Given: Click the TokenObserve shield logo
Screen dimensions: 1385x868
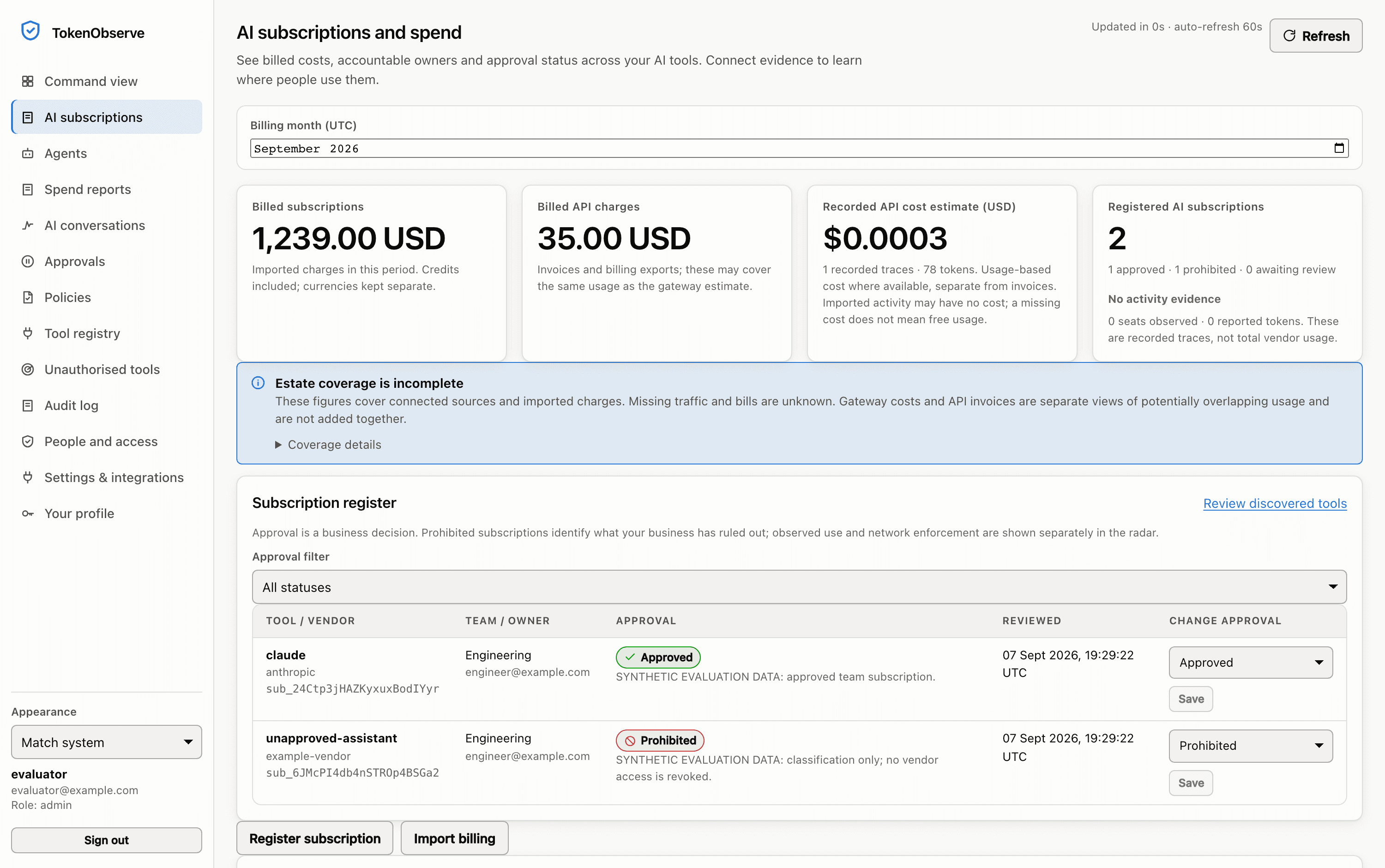Looking at the screenshot, I should [x=30, y=31].
